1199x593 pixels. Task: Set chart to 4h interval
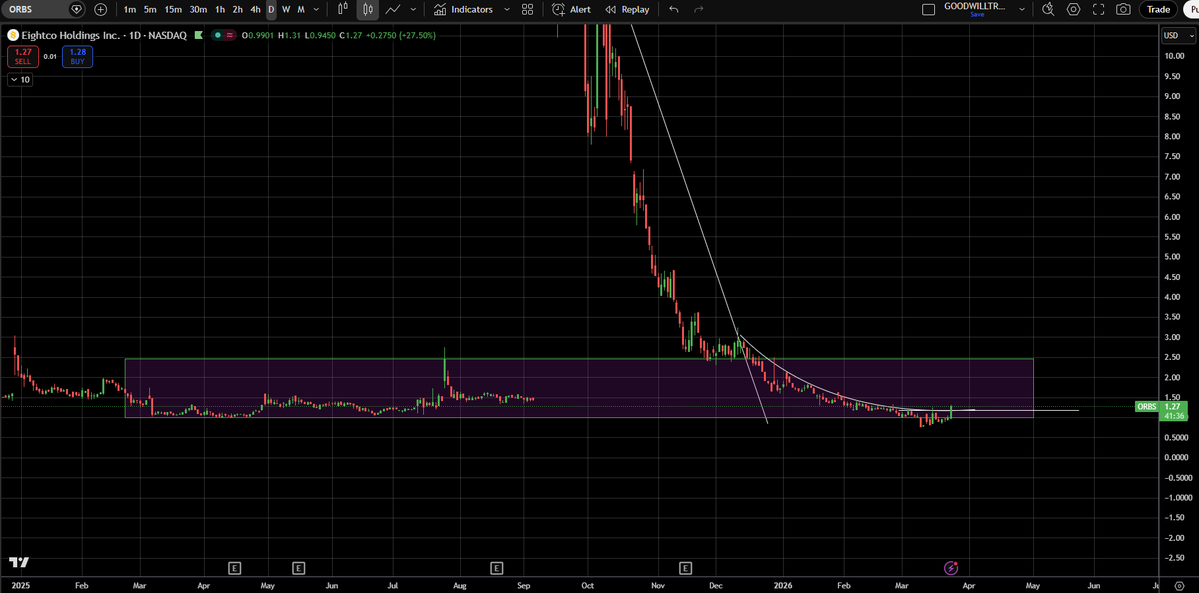click(255, 9)
